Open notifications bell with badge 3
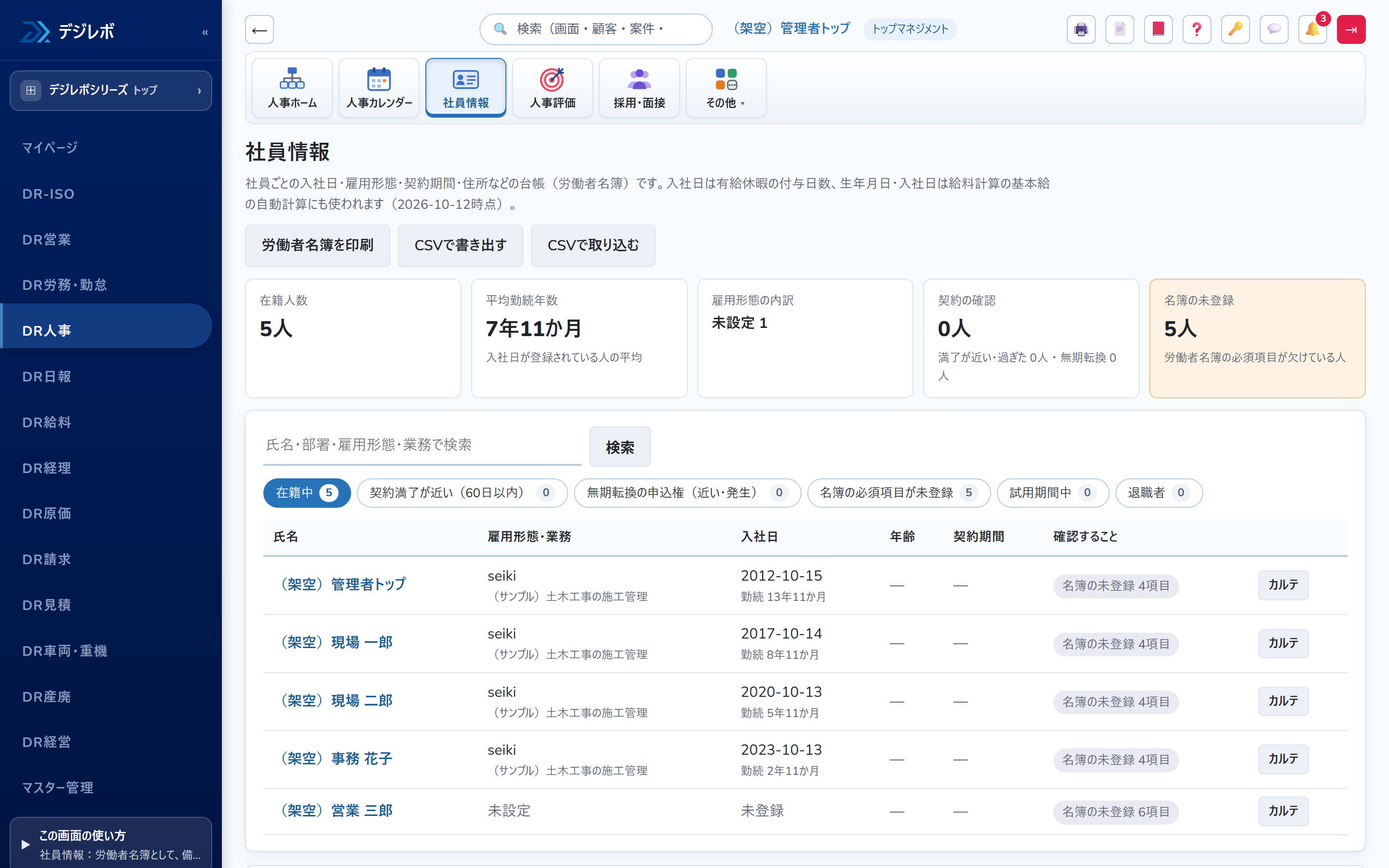Viewport: 1389px width, 868px height. click(1313, 29)
